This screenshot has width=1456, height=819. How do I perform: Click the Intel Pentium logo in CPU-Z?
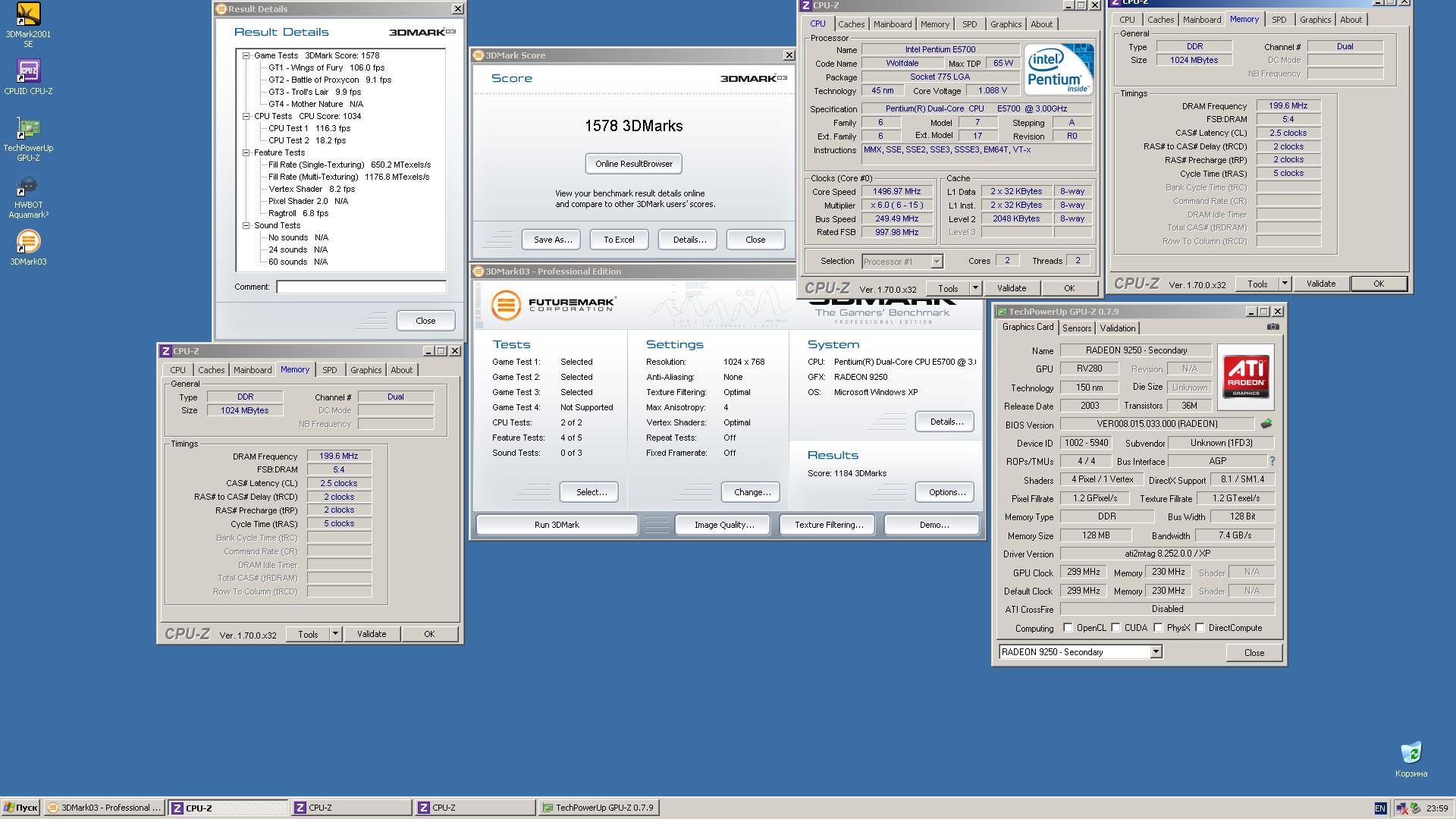click(x=1058, y=69)
